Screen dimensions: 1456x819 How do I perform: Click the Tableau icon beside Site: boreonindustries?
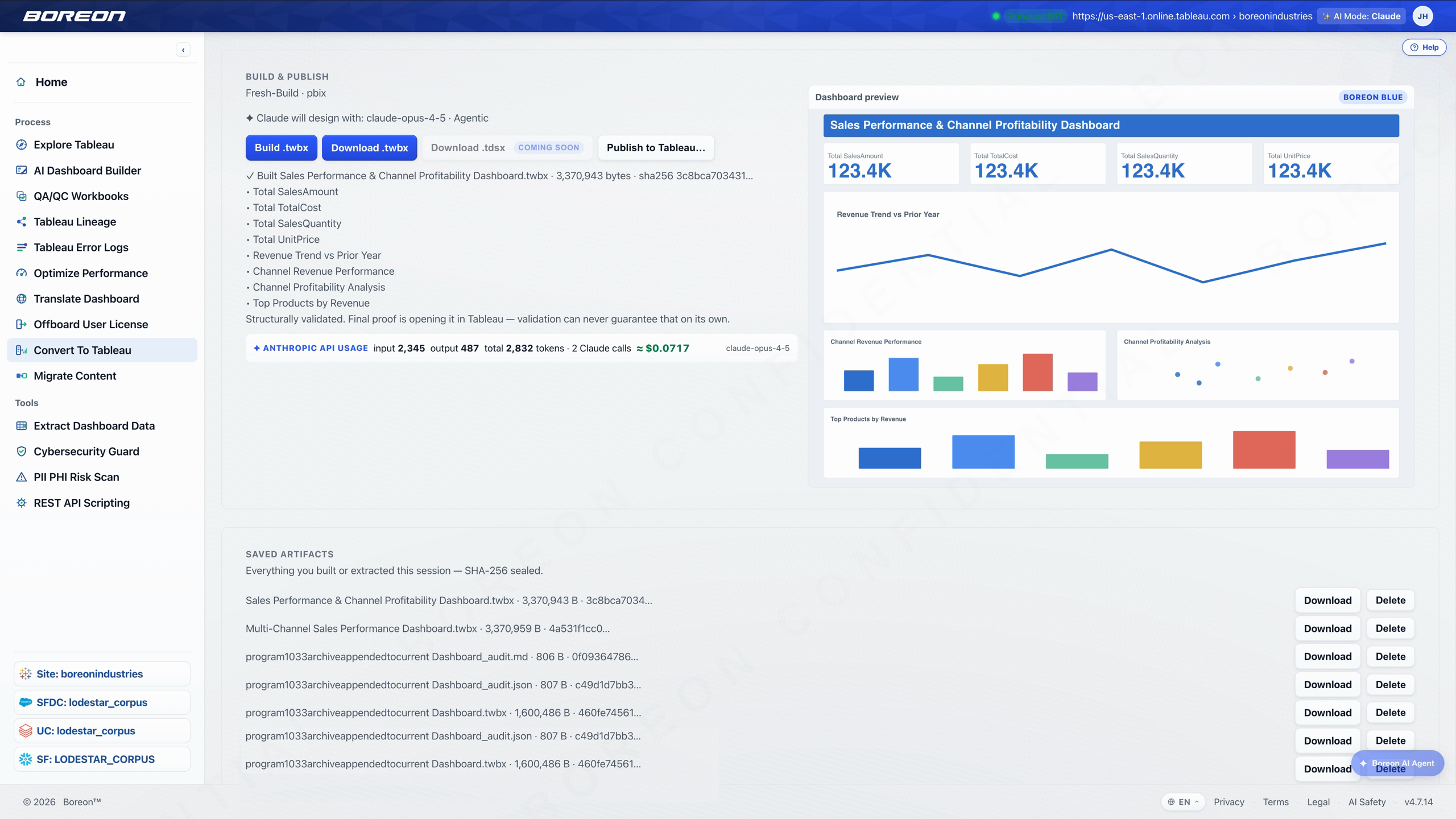click(x=26, y=674)
